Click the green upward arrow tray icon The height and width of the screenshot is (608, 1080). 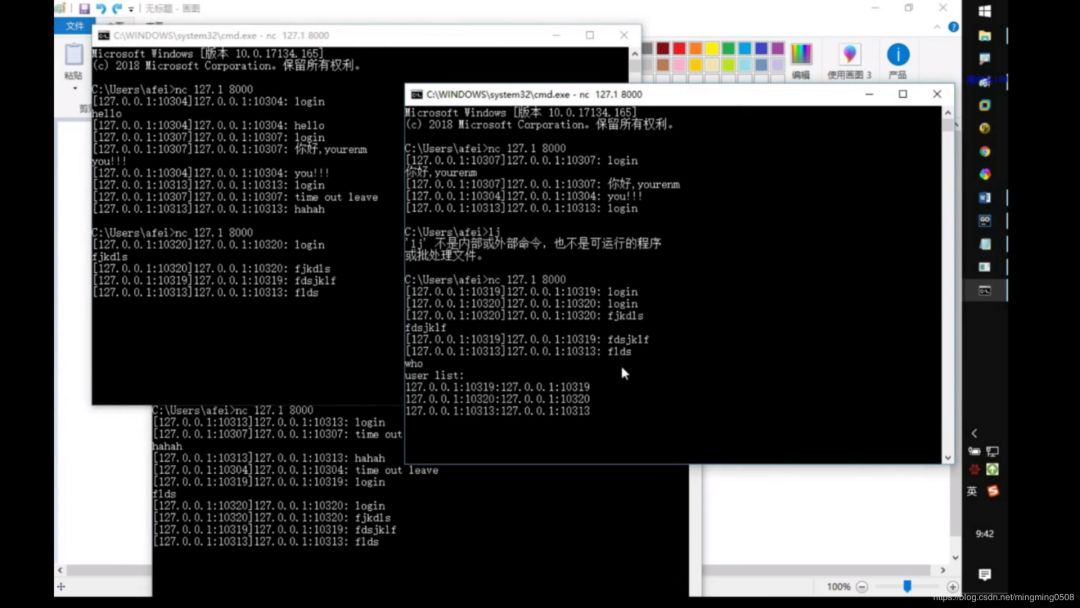[993, 470]
